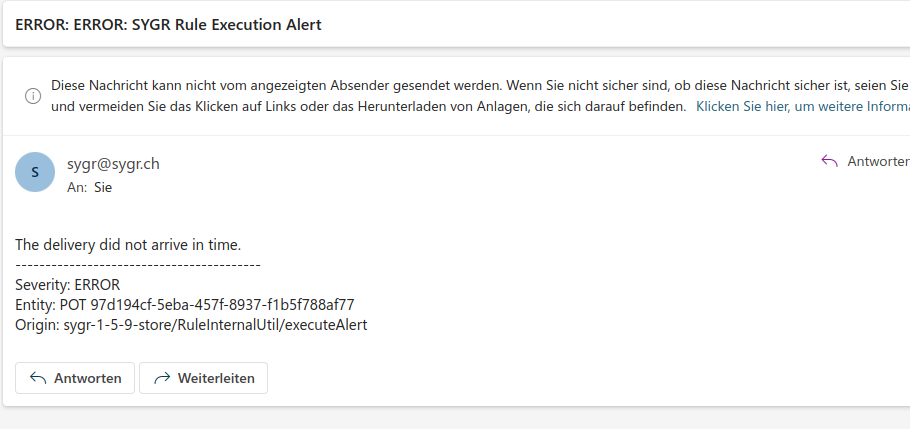Image resolution: width=910 pixels, height=429 pixels.
Task: Click the forward arrow icon inside Weiterleiten
Action: pyautogui.click(x=162, y=378)
